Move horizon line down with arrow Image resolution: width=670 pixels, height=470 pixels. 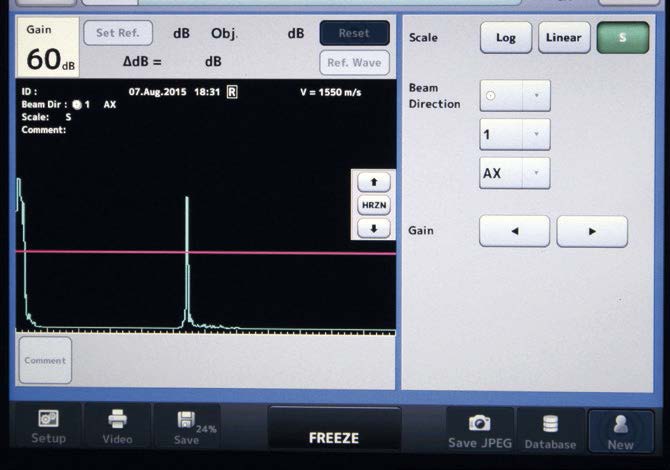click(373, 228)
